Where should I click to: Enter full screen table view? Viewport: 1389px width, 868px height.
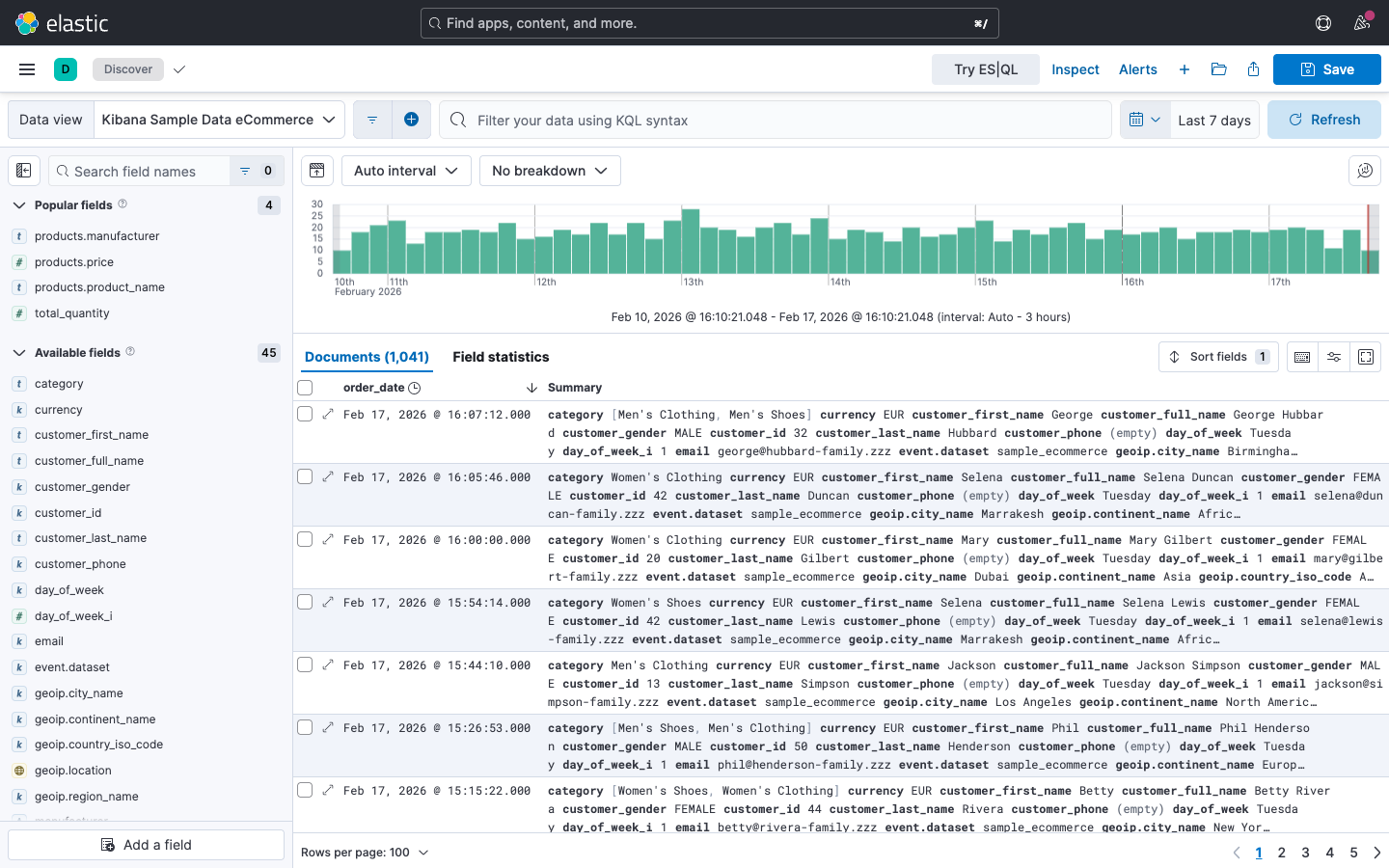point(1366,357)
